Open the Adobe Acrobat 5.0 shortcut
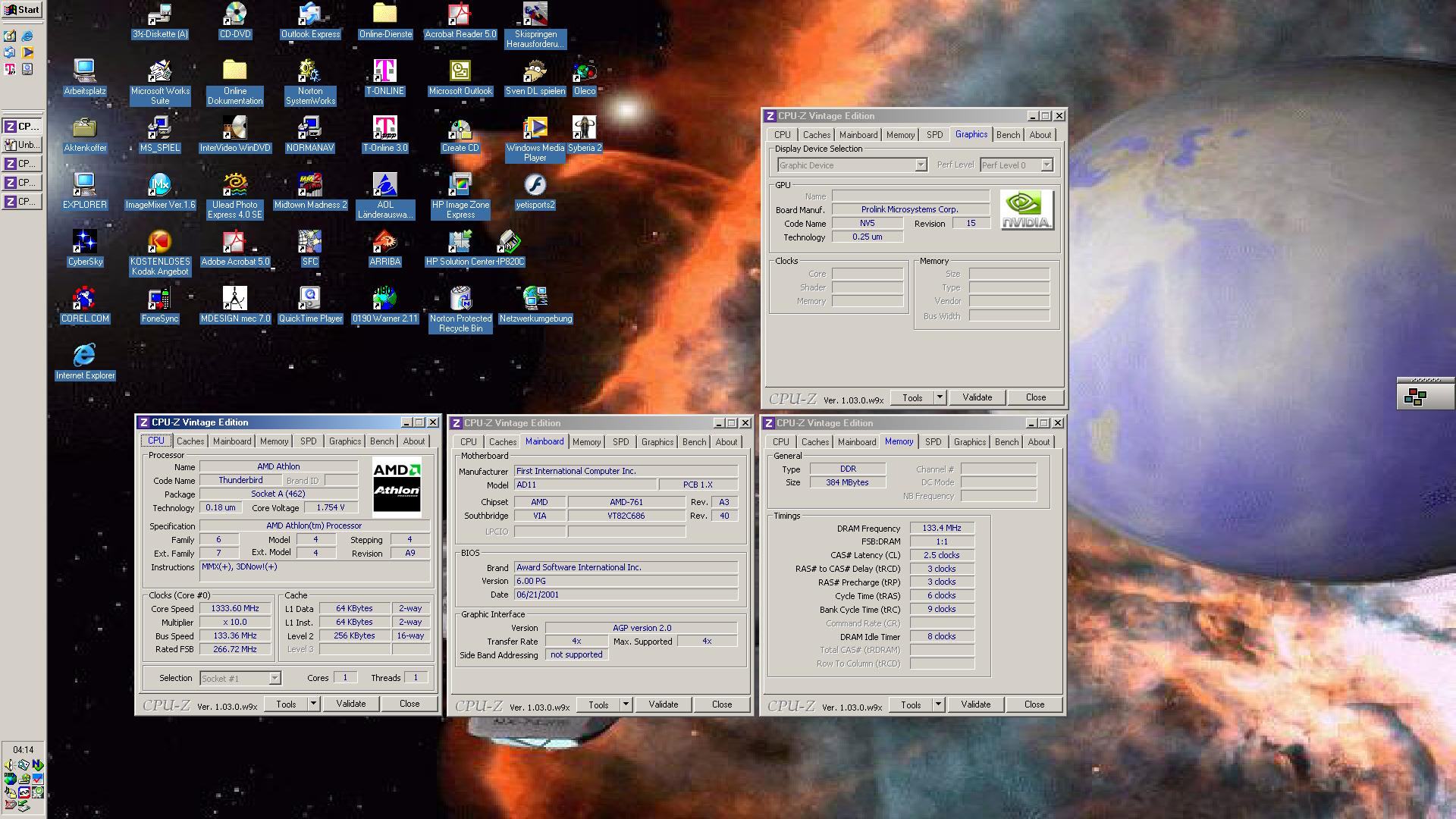Screen dimensions: 1456x819 [234, 243]
